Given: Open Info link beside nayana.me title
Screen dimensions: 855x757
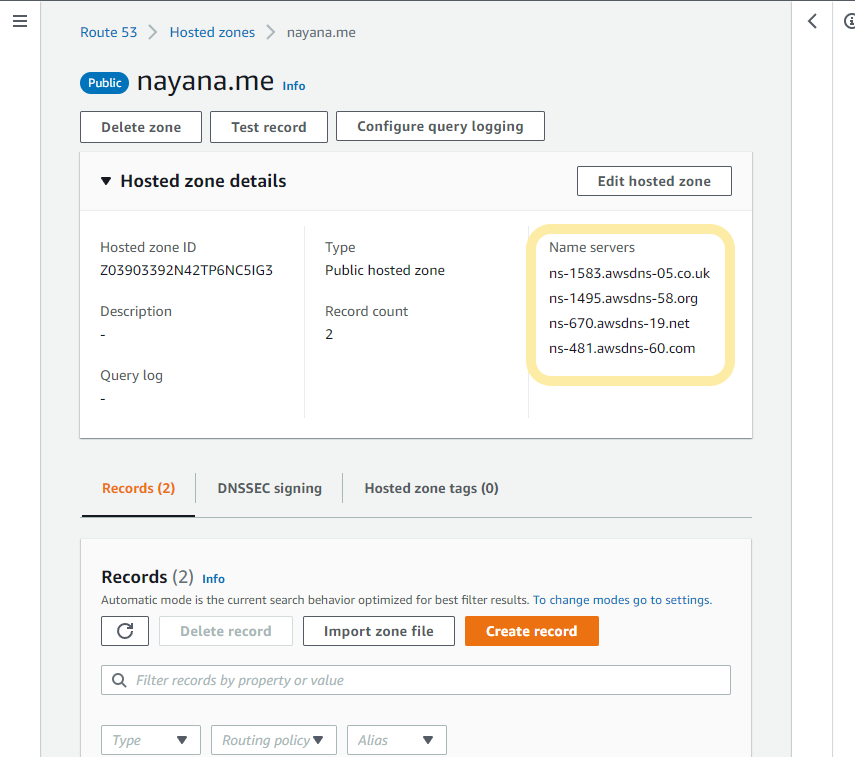Looking at the screenshot, I should tap(294, 86).
